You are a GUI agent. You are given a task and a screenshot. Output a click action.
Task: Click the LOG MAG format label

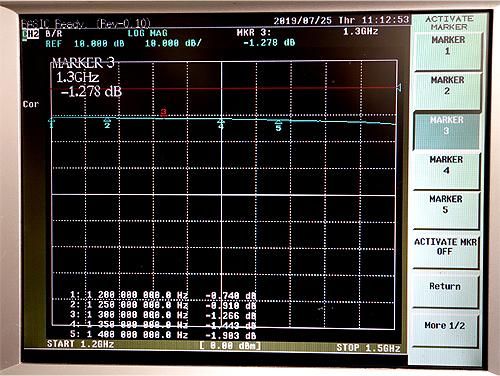pyautogui.click(x=147, y=33)
